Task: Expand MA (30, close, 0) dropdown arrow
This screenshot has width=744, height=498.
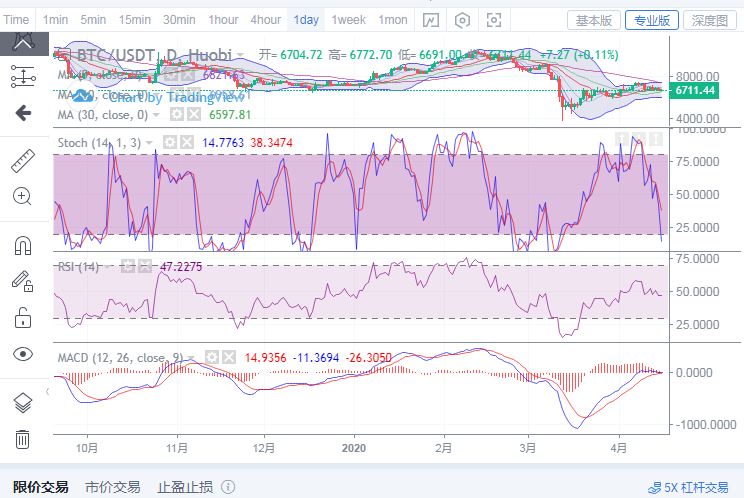Action: click(x=156, y=115)
